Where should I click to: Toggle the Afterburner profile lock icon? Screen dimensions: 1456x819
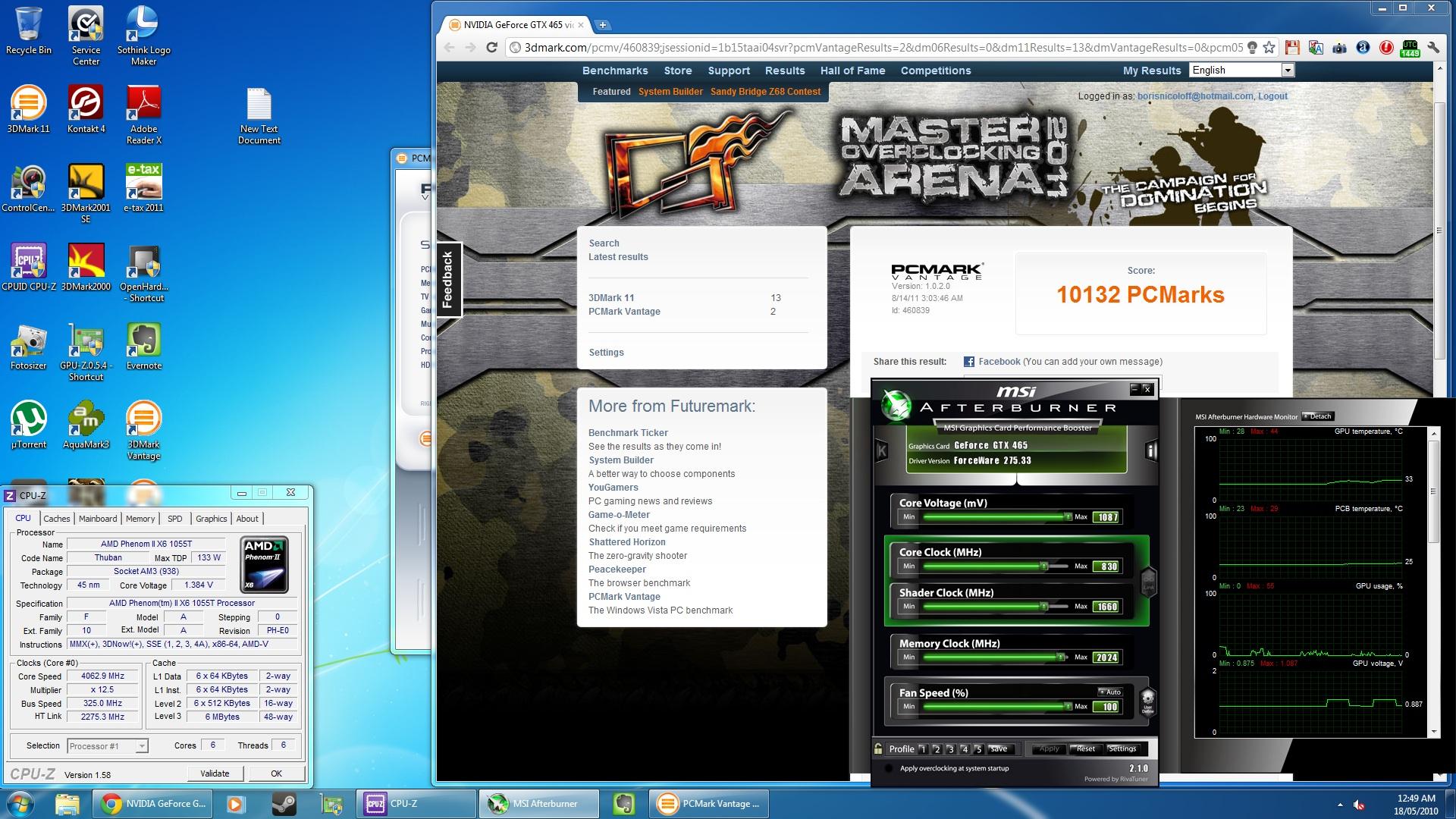(878, 748)
